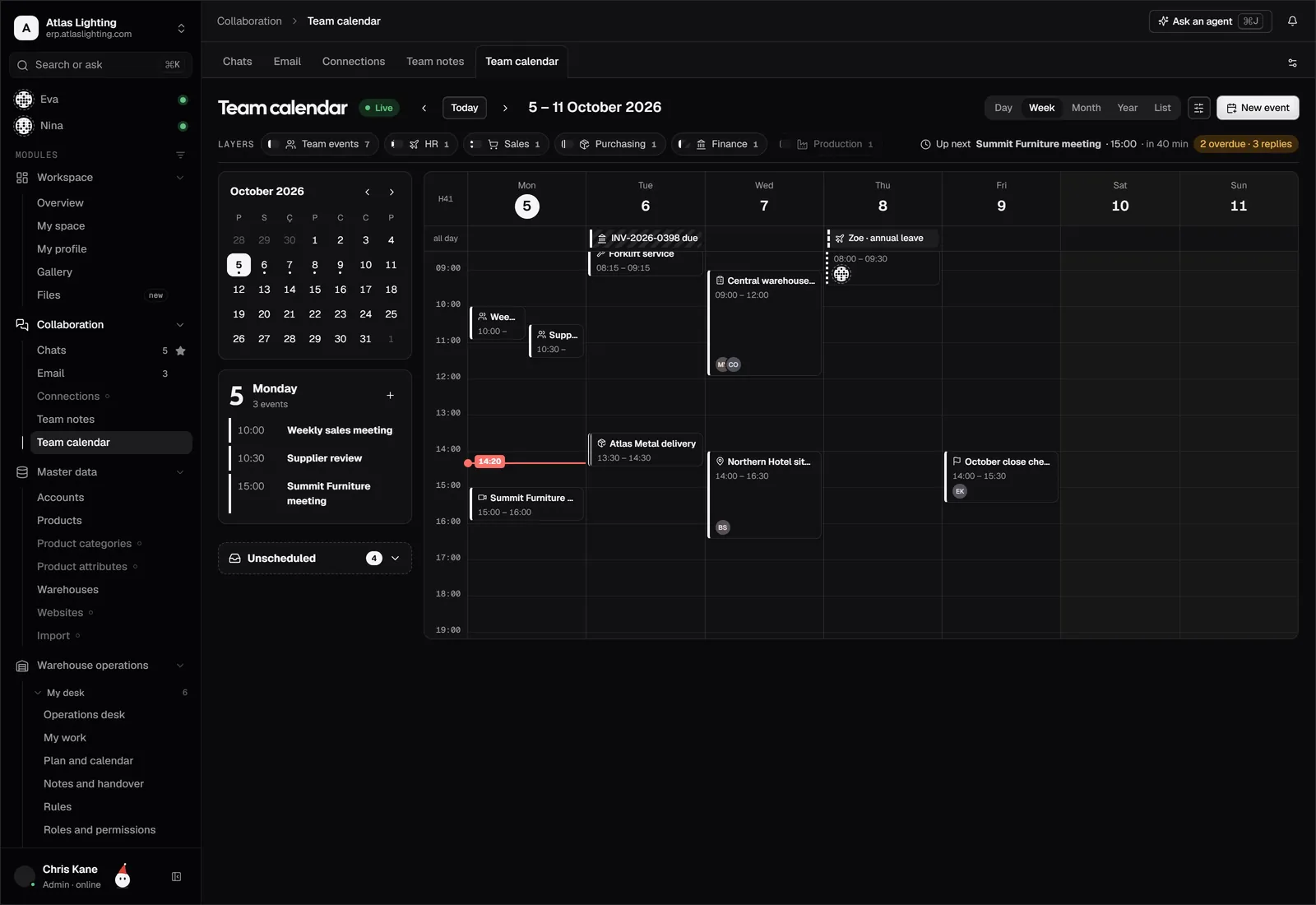Go to next week arrow
This screenshot has height=905, width=1316.
(x=505, y=108)
